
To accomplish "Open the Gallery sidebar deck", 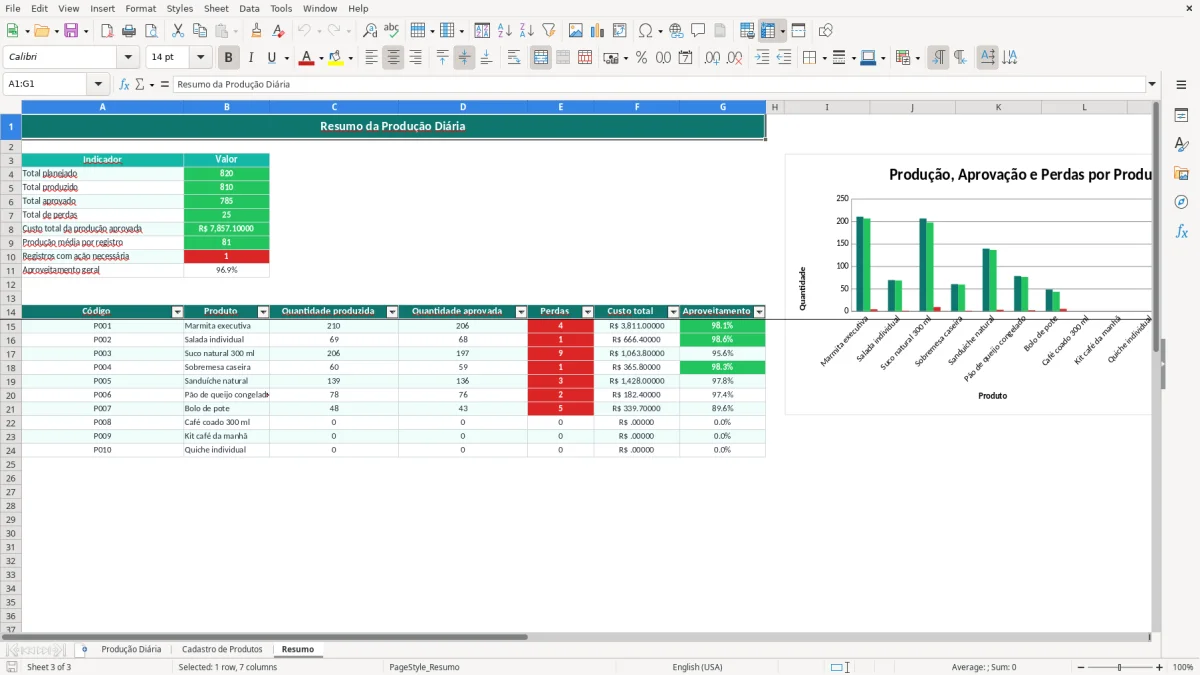I will coord(1181,173).
